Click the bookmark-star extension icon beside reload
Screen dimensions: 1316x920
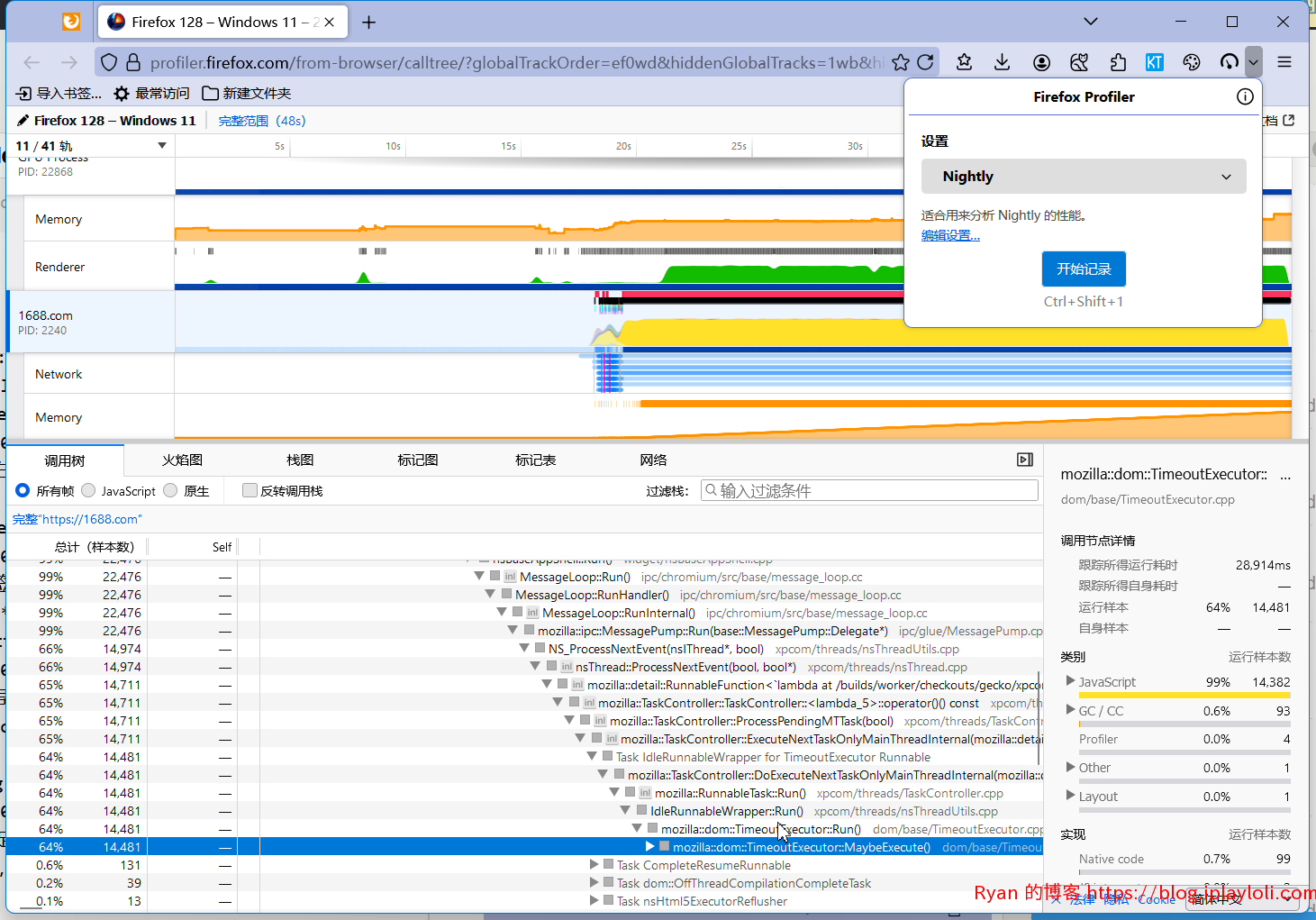964,62
